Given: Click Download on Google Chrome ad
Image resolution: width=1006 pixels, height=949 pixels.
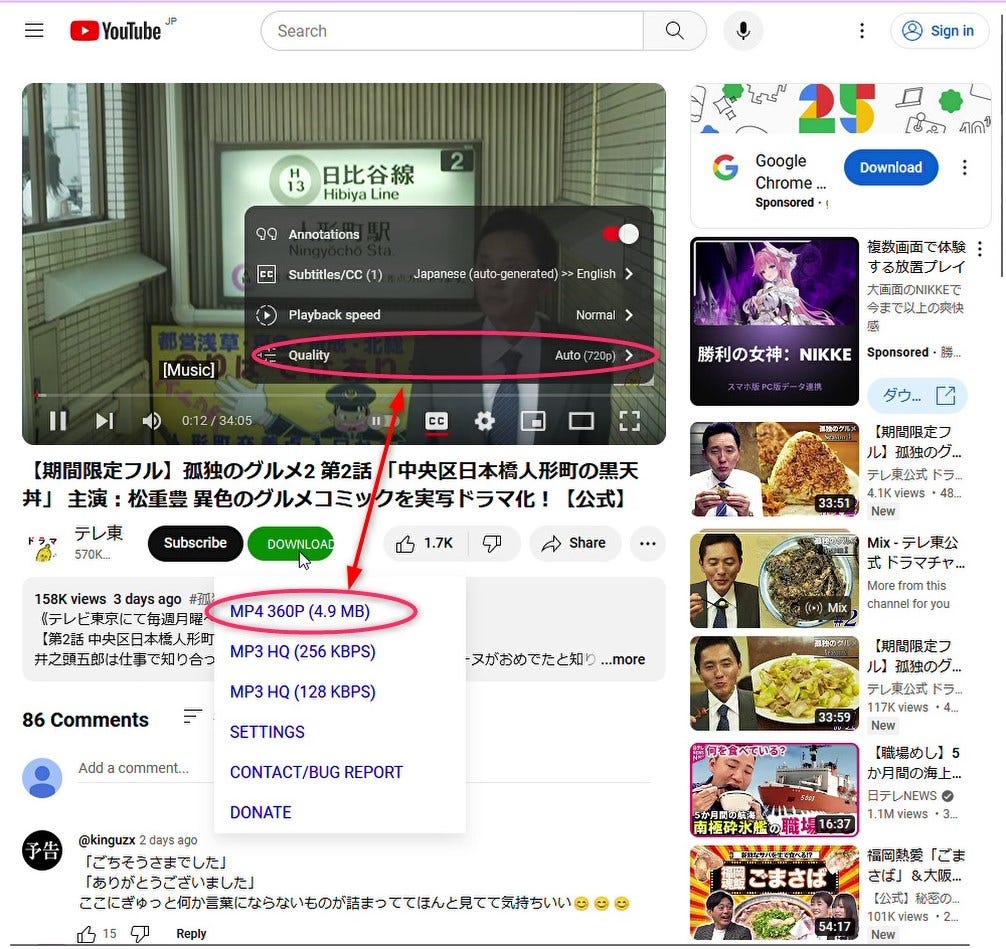Looking at the screenshot, I should tap(891, 167).
